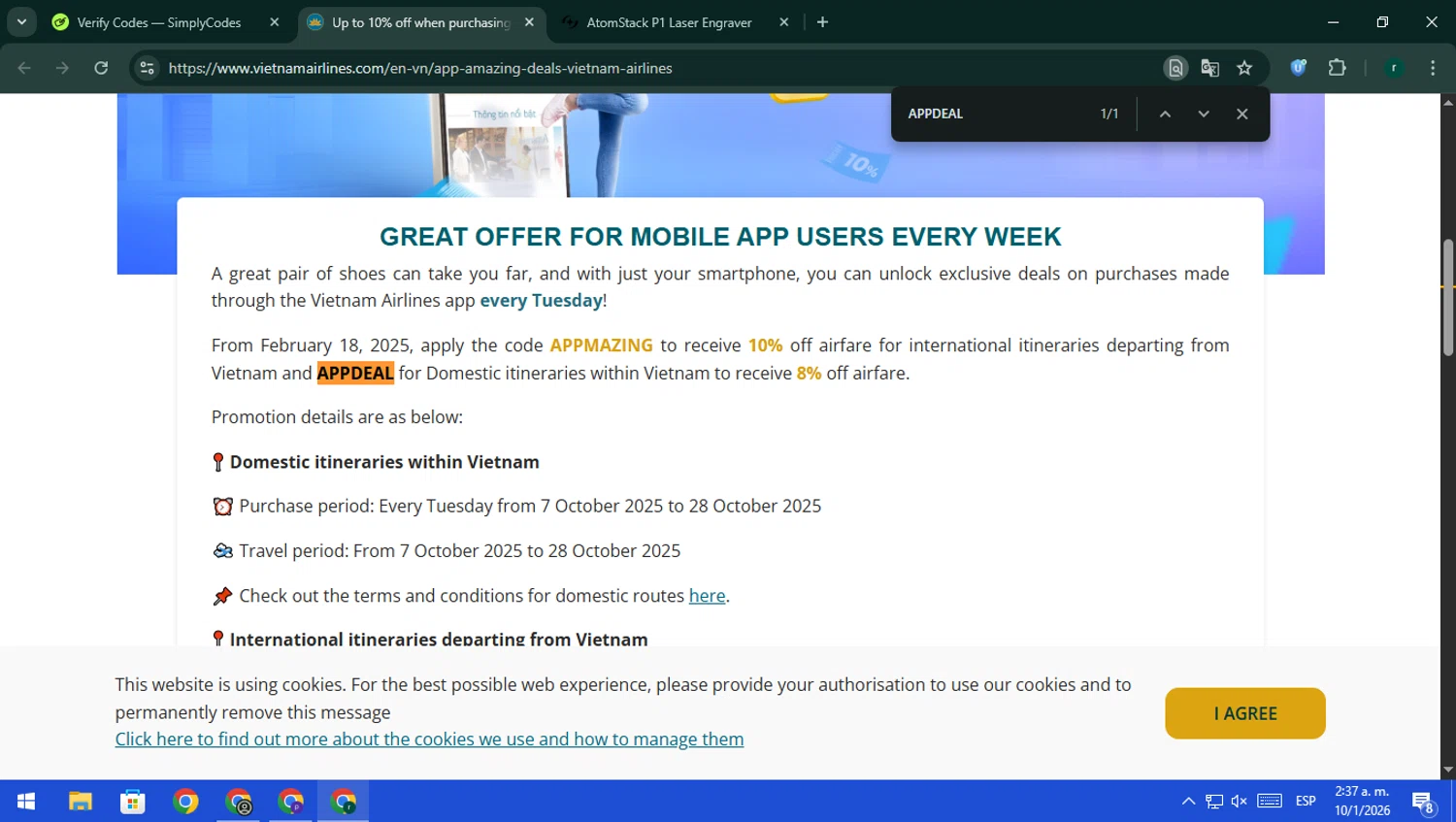The width and height of the screenshot is (1456, 822).
Task: Go back to previous page
Action: [x=24, y=68]
